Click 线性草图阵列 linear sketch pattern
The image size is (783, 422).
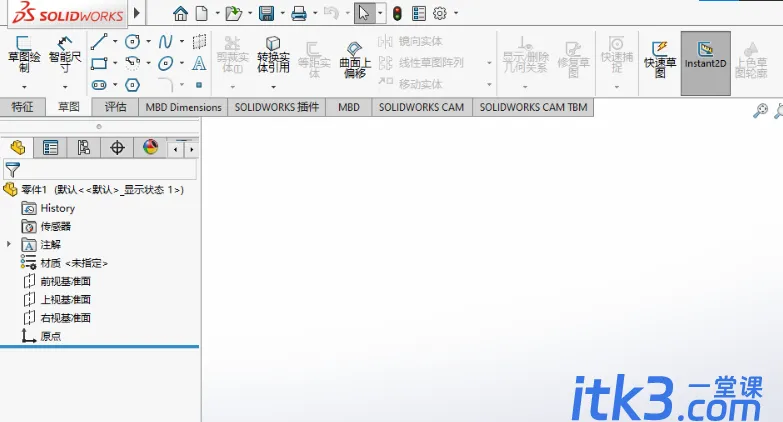[x=421, y=62]
